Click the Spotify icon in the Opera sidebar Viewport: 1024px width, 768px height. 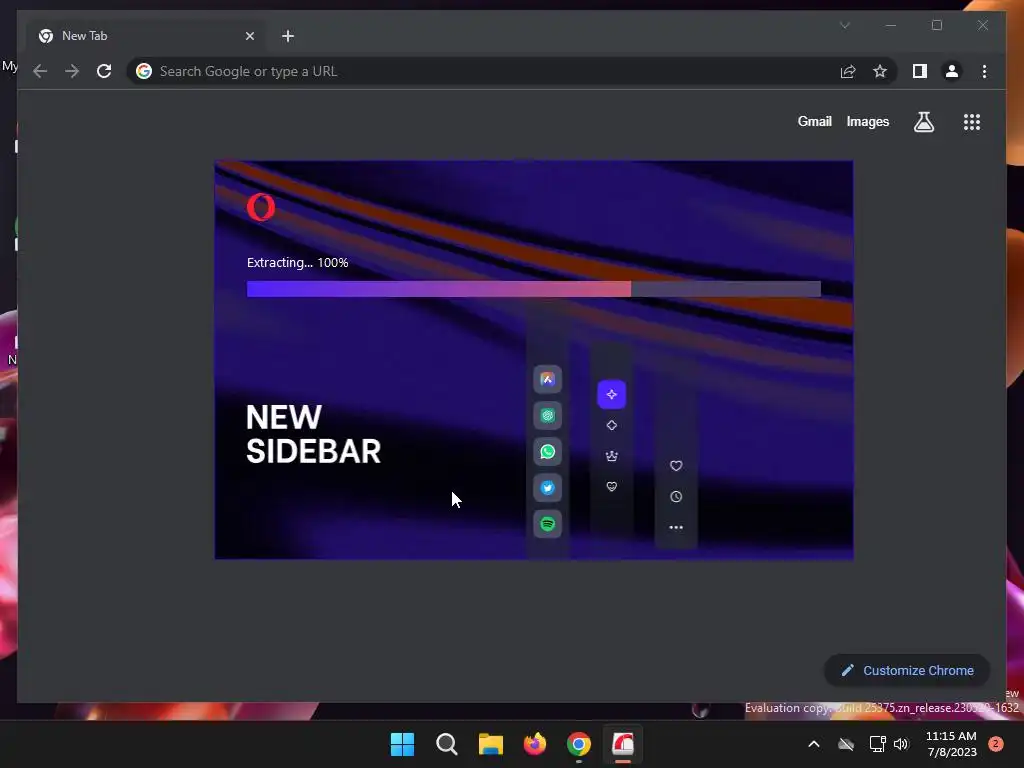[x=547, y=524]
